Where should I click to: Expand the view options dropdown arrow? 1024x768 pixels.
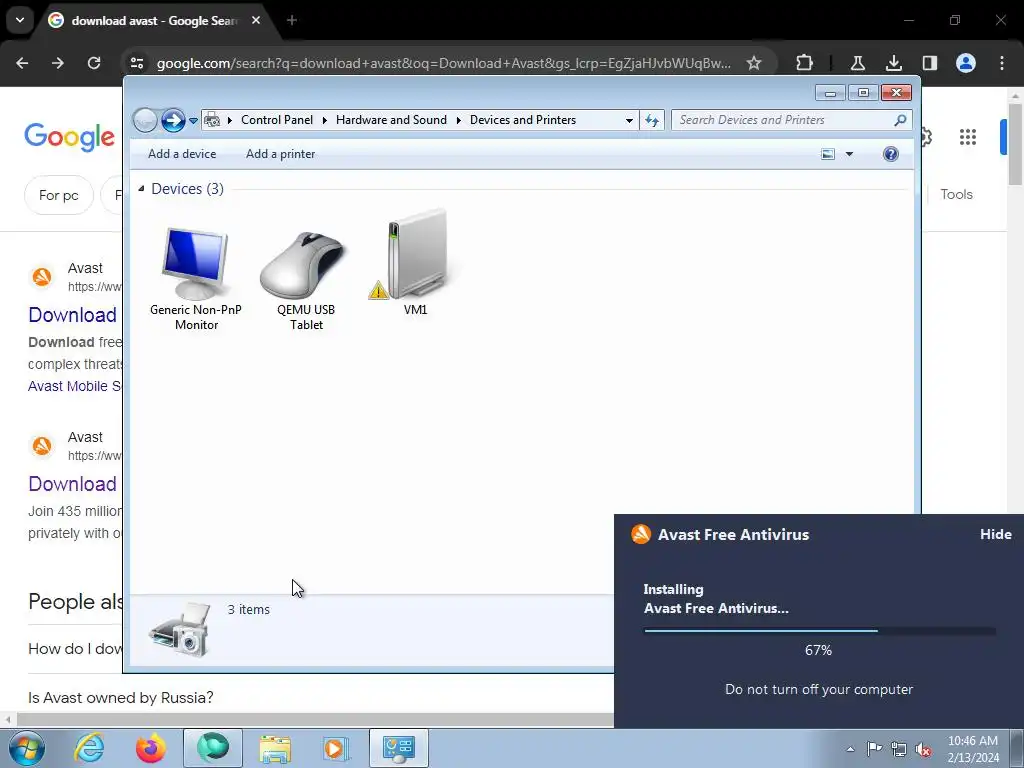click(849, 154)
